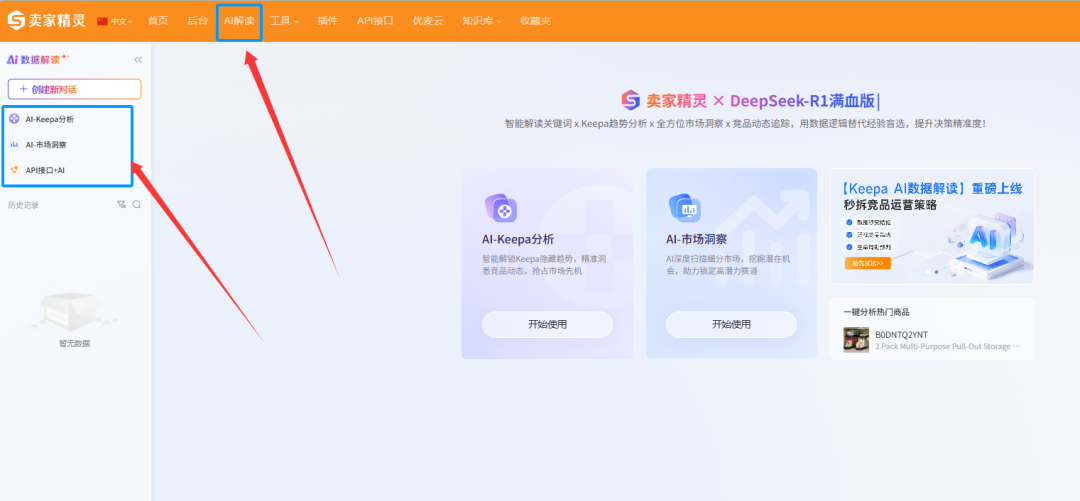
Task: Click the China flag icon in header
Action: 102,21
